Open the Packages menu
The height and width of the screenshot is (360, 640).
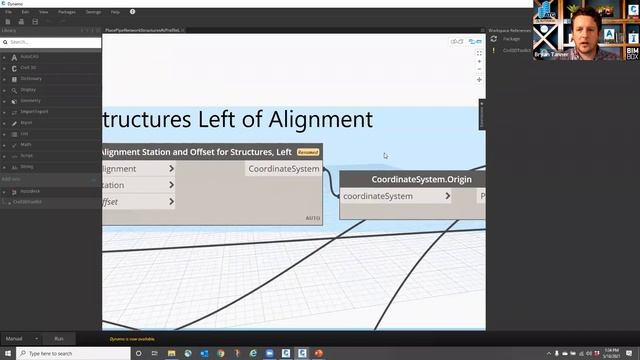click(67, 12)
